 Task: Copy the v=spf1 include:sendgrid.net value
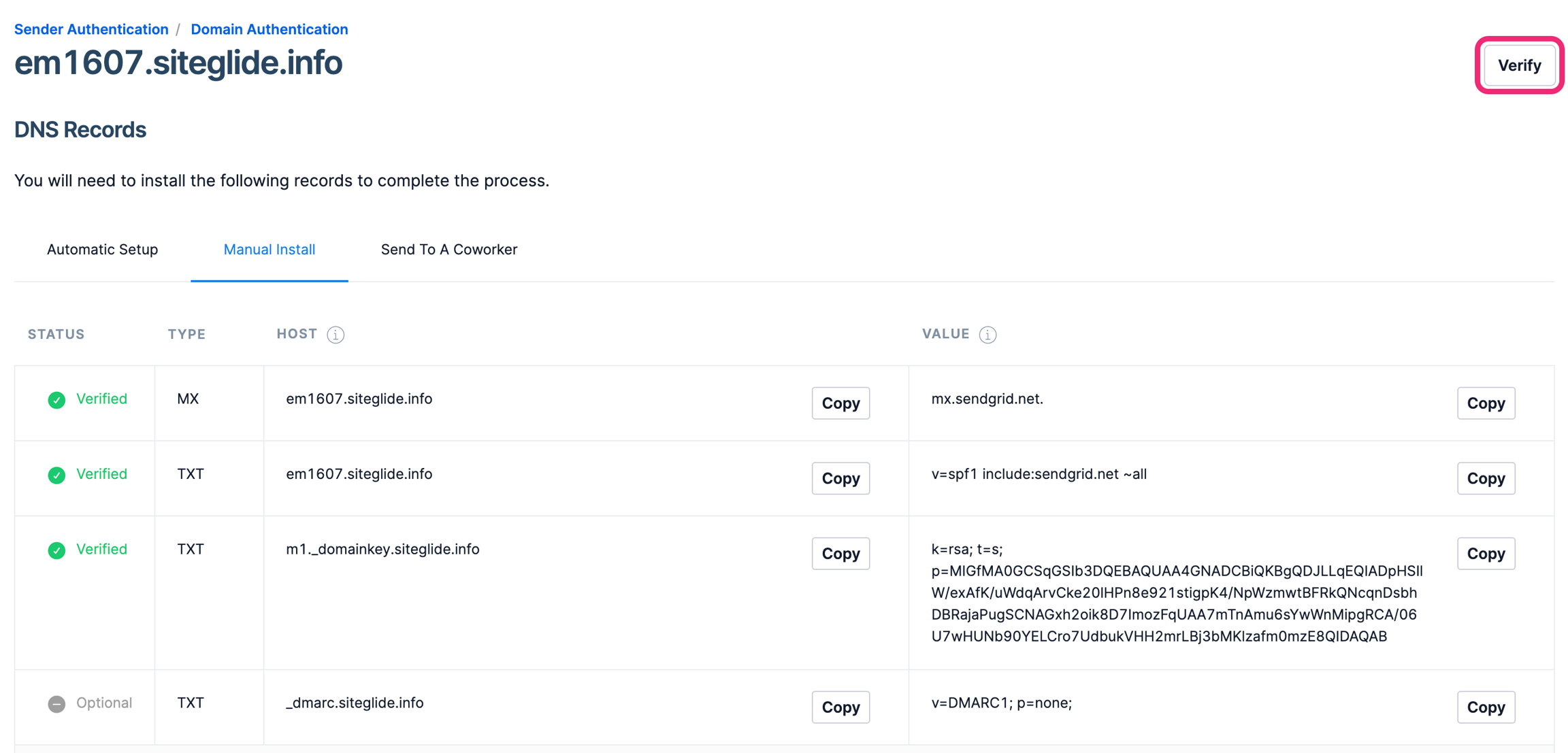click(1485, 478)
